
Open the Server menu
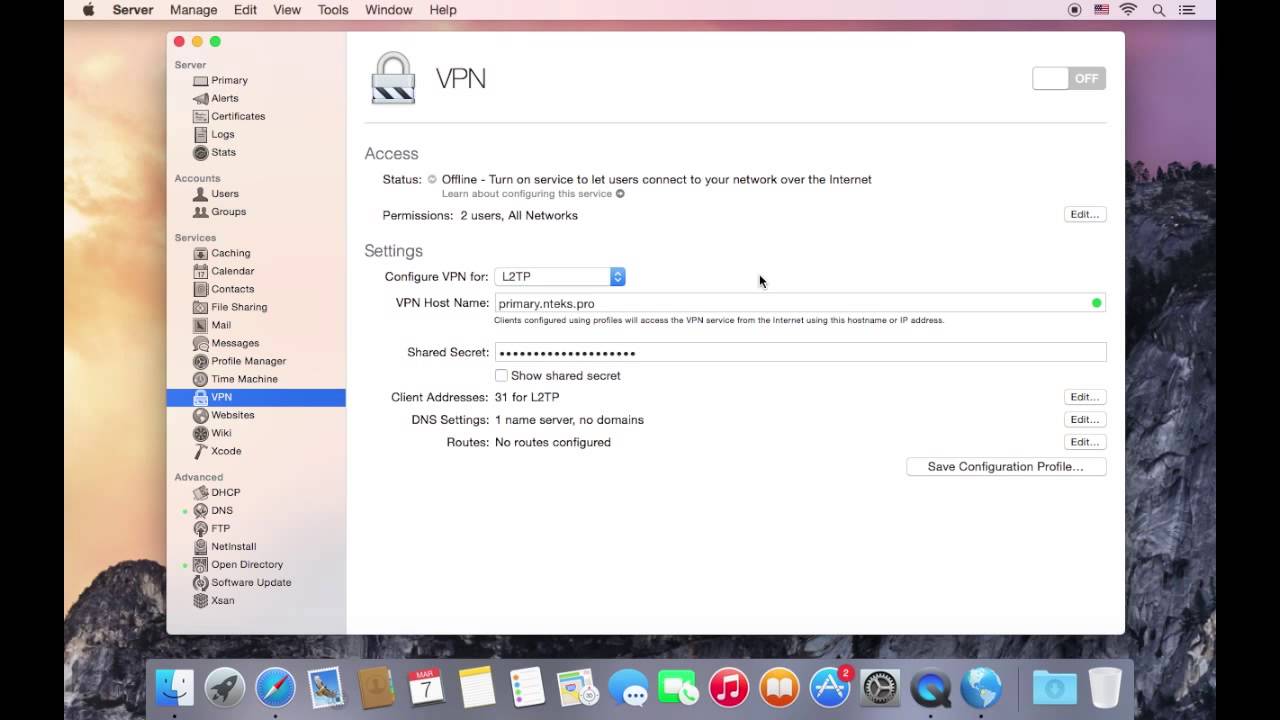tap(133, 10)
